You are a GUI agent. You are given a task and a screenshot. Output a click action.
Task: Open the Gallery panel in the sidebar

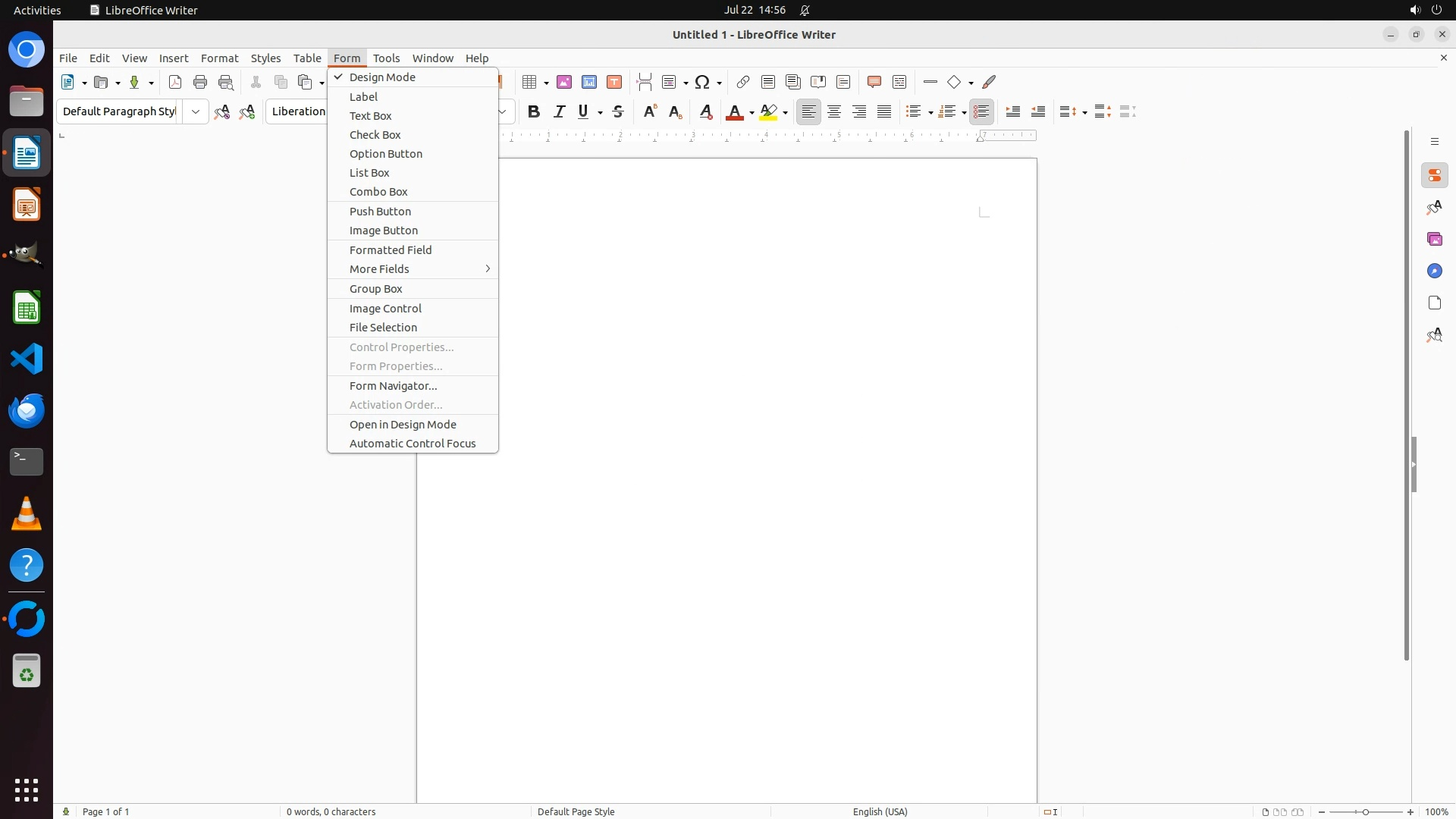[1434, 239]
